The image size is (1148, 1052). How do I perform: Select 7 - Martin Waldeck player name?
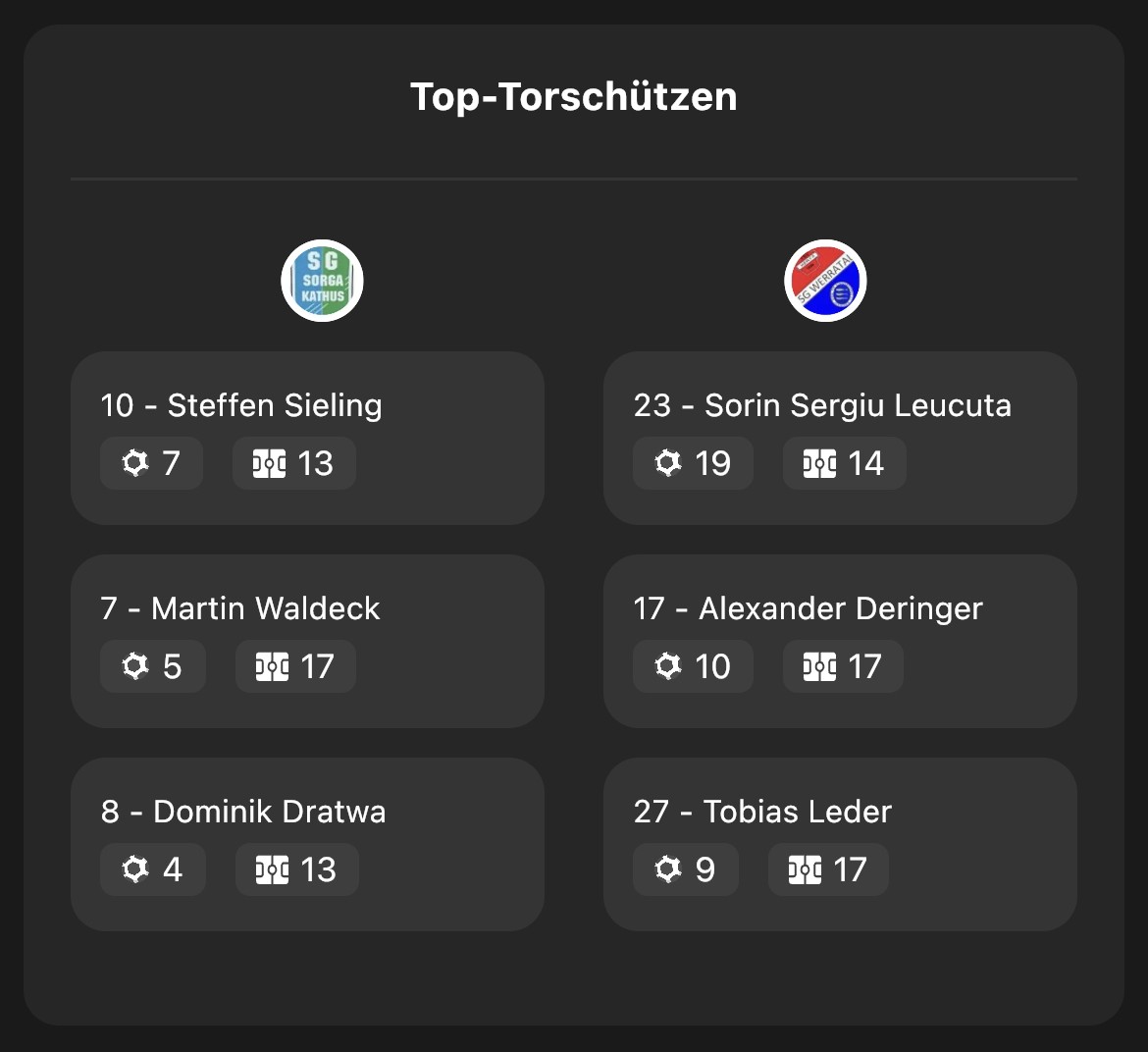240,608
